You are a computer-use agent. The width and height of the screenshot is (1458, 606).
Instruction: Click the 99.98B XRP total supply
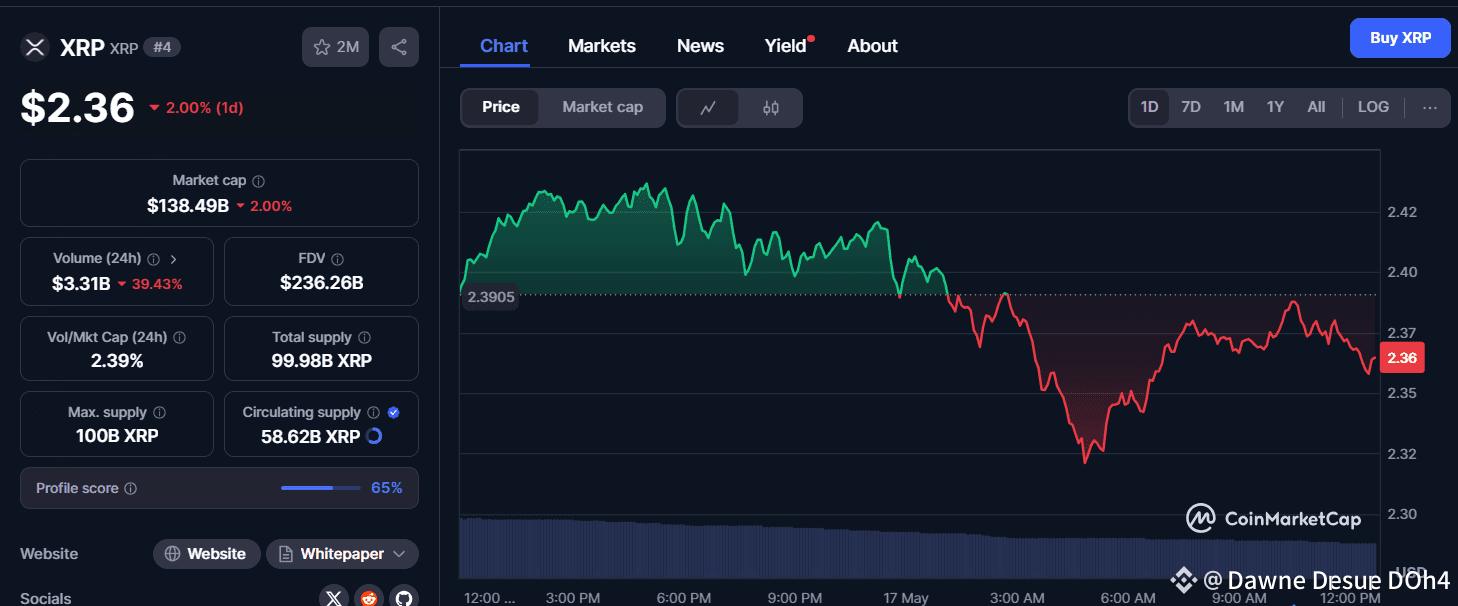[x=321, y=361]
